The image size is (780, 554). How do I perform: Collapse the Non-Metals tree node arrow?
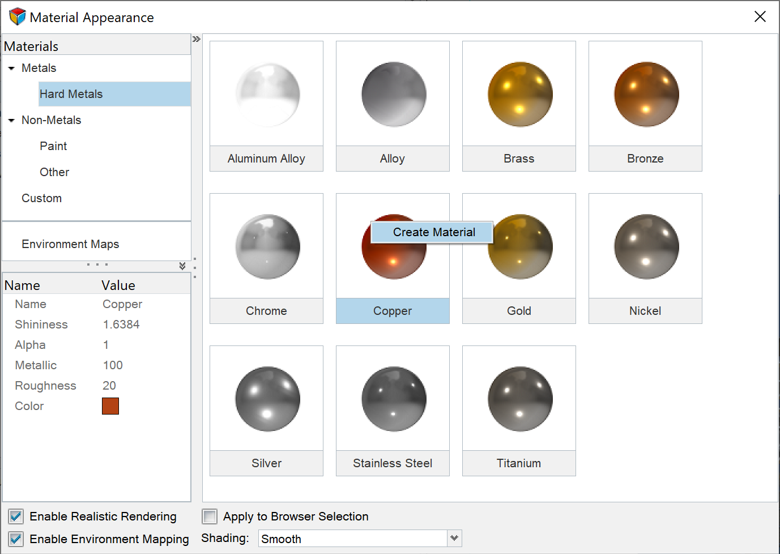11,120
